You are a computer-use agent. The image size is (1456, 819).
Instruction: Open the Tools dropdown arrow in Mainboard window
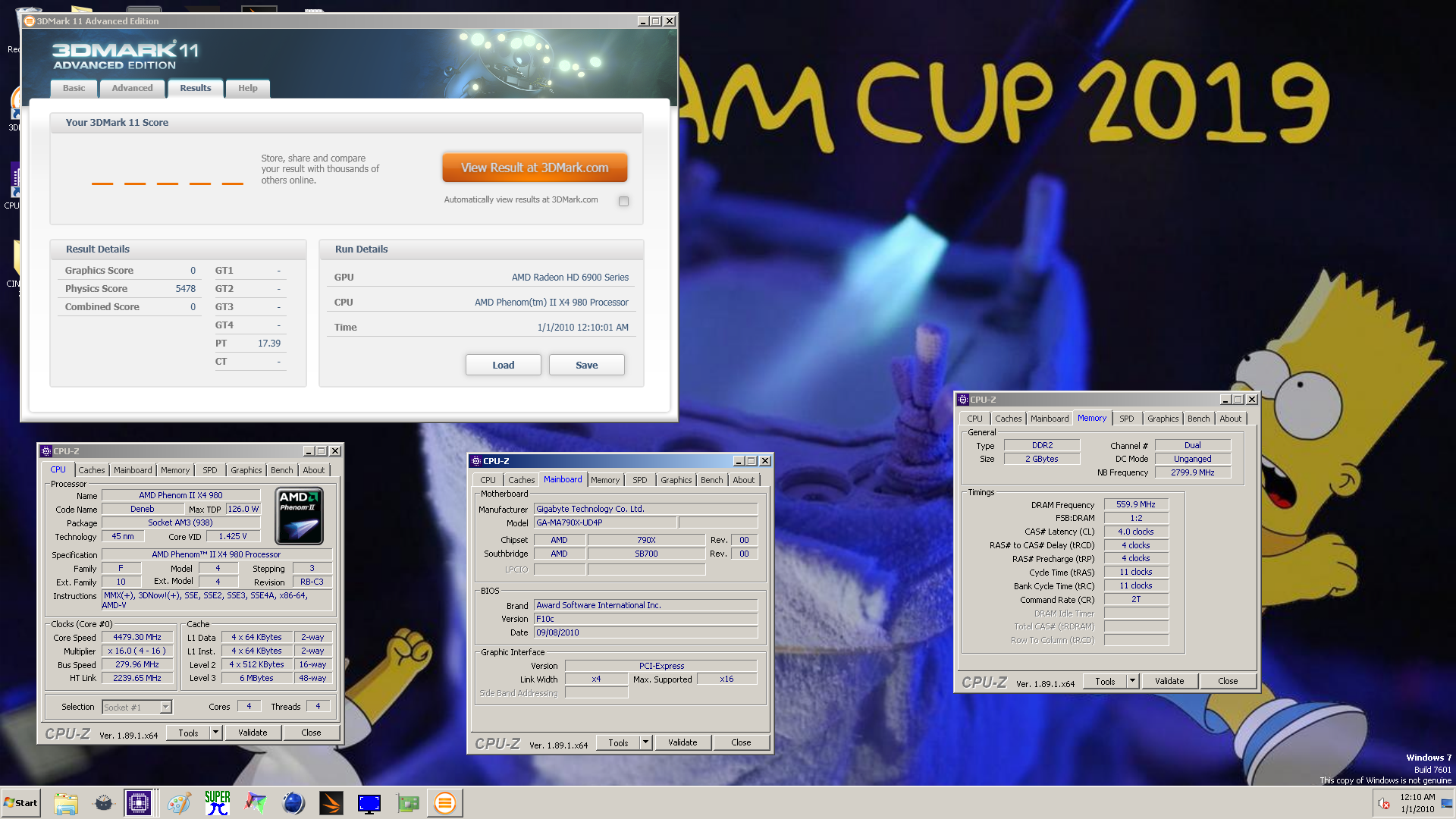point(645,742)
